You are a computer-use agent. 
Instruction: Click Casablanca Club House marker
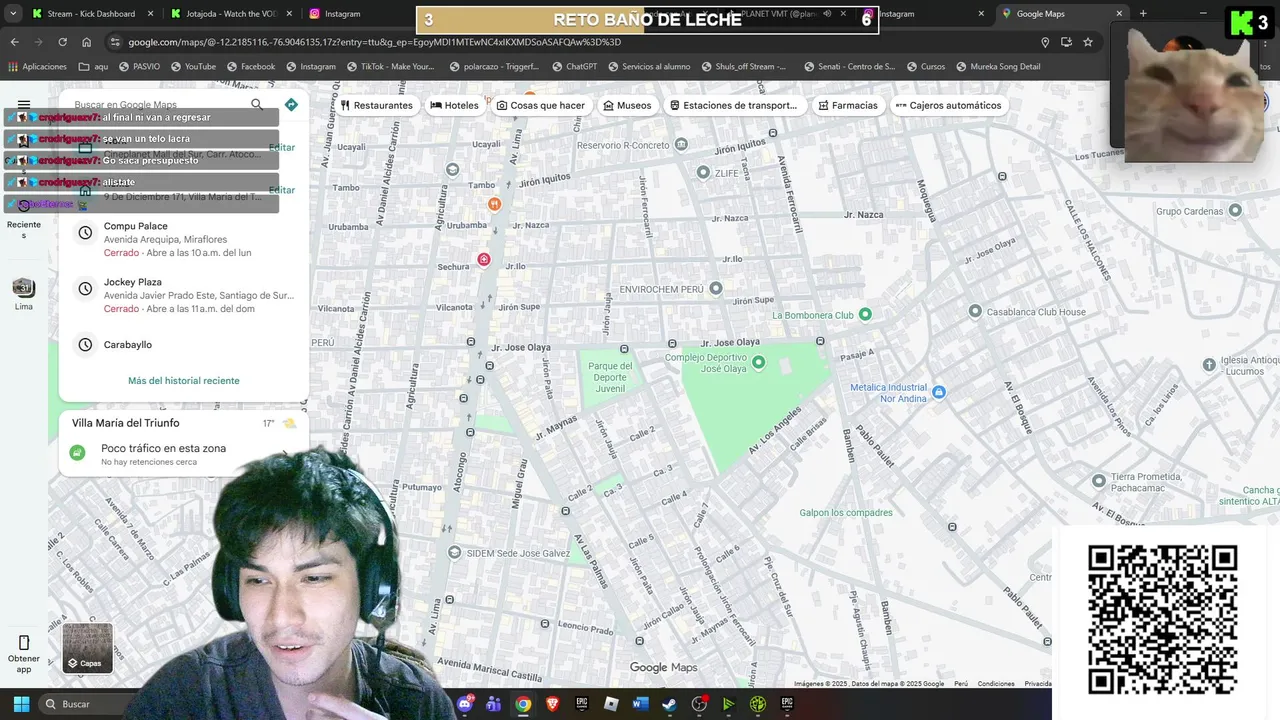[975, 311]
